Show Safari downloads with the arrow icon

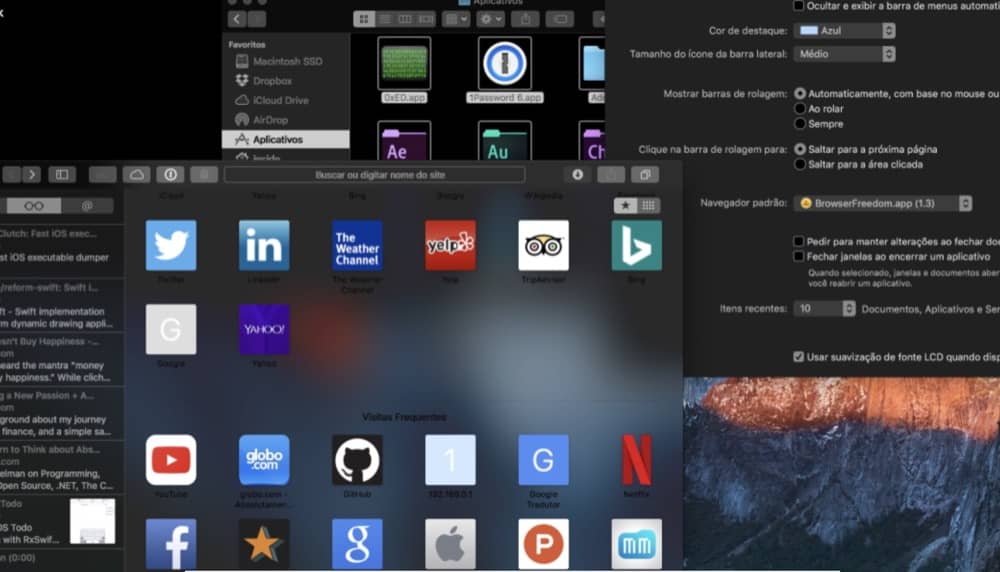click(x=577, y=175)
